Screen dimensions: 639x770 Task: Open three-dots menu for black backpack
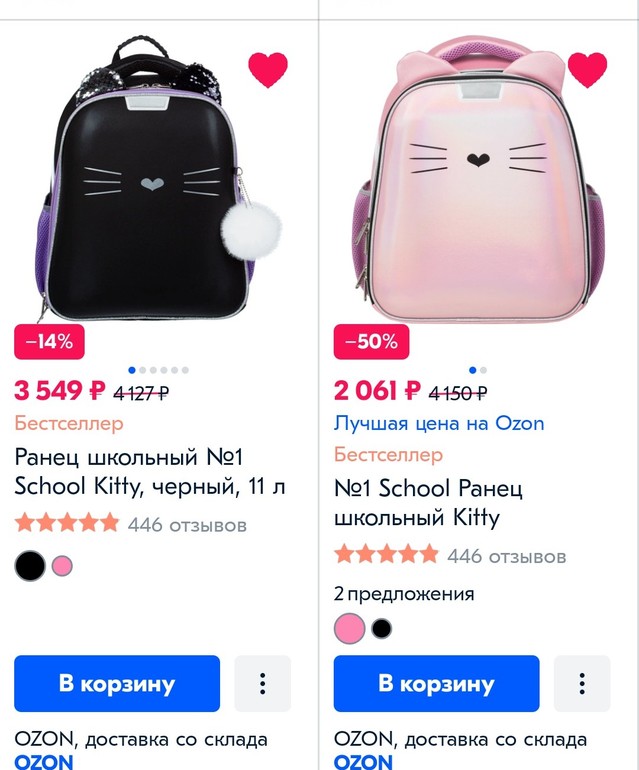[262, 684]
